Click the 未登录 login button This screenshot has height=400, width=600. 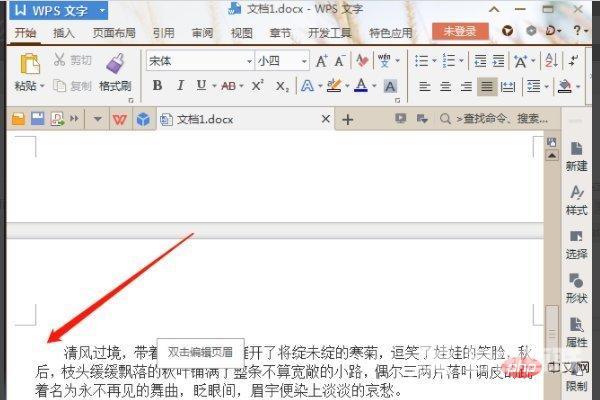pos(460,32)
